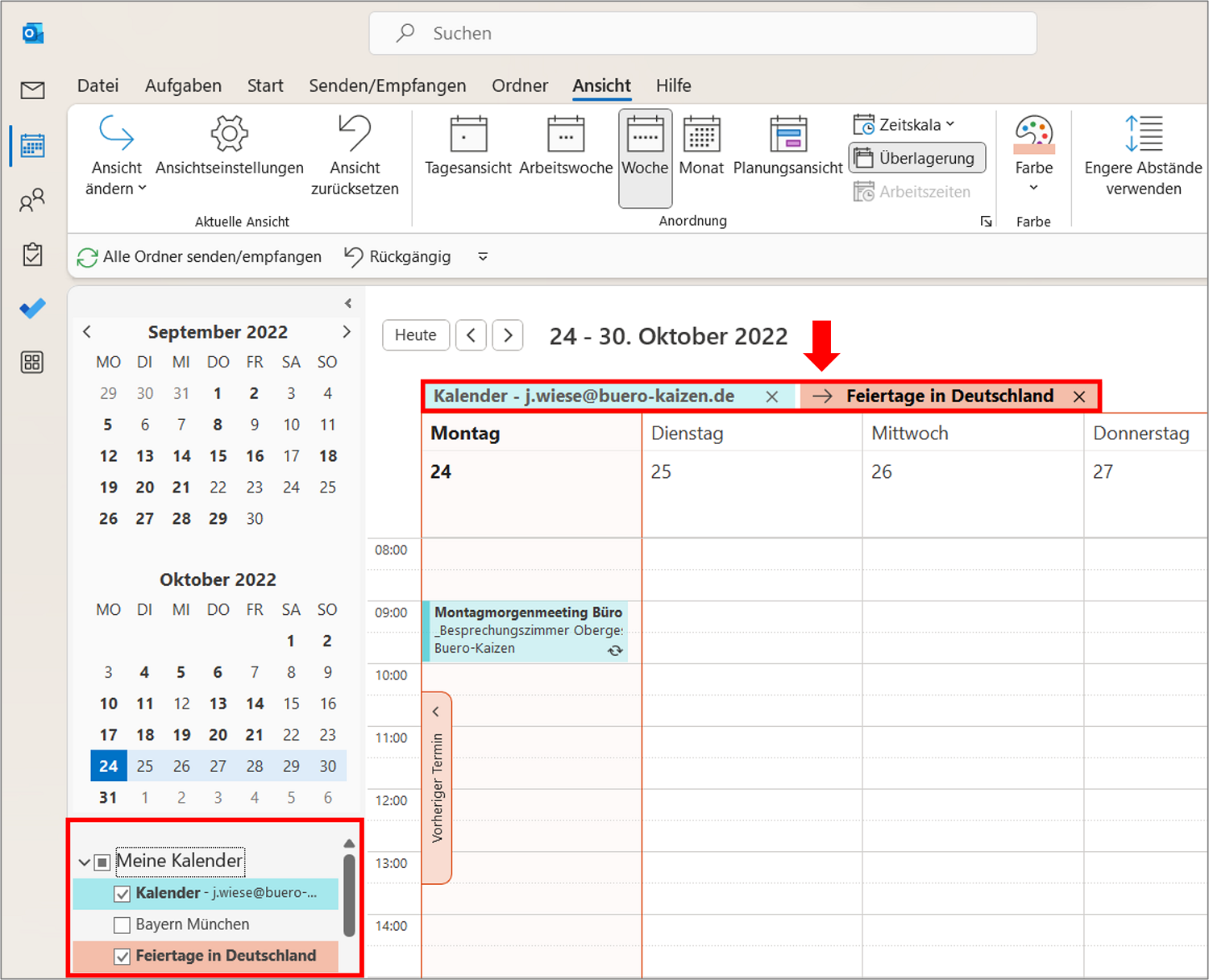Click Ansicht zurücksetzen in ribbon
This screenshot has height=980, width=1209.
[355, 156]
